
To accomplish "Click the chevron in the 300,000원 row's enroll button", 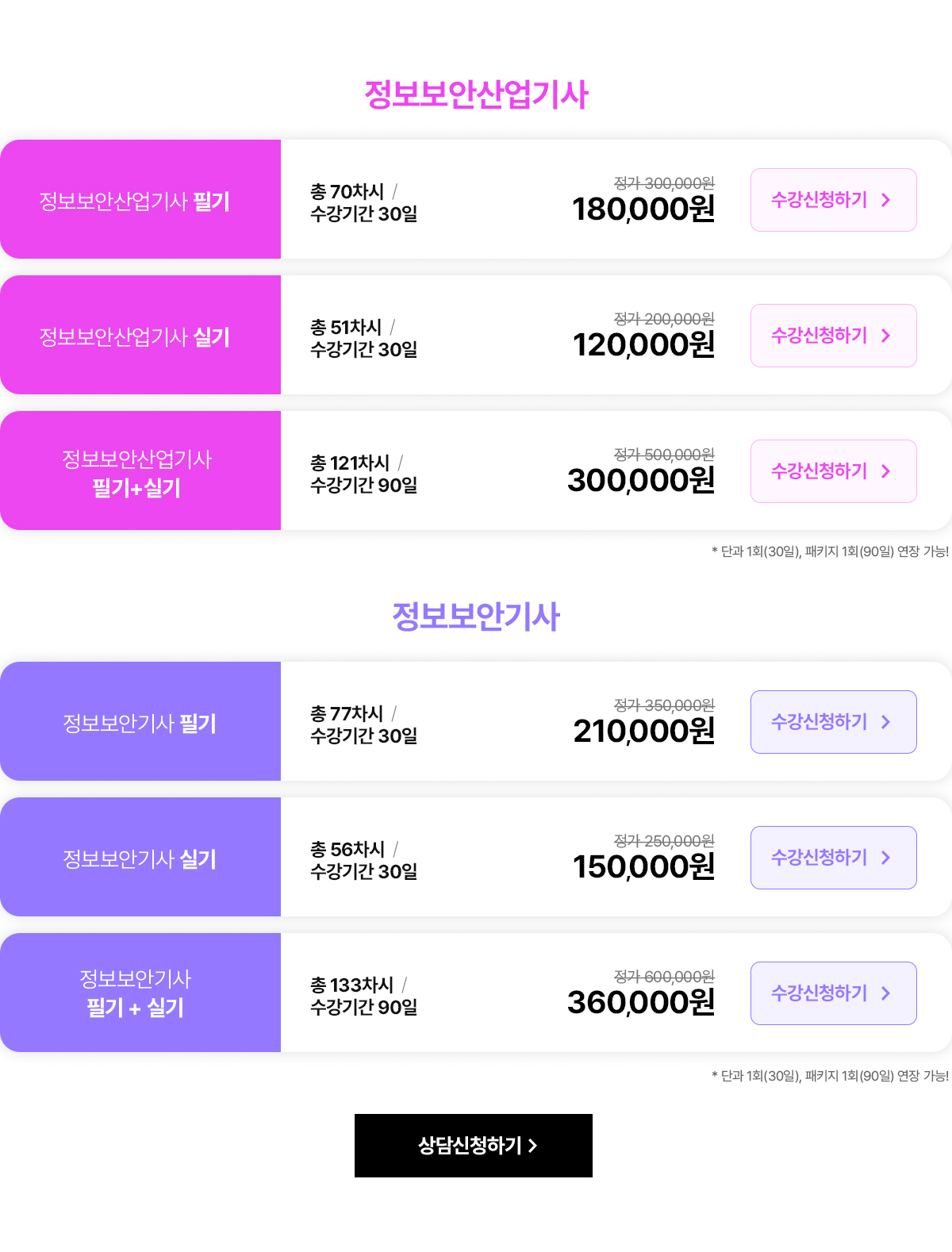I will coord(886,471).
